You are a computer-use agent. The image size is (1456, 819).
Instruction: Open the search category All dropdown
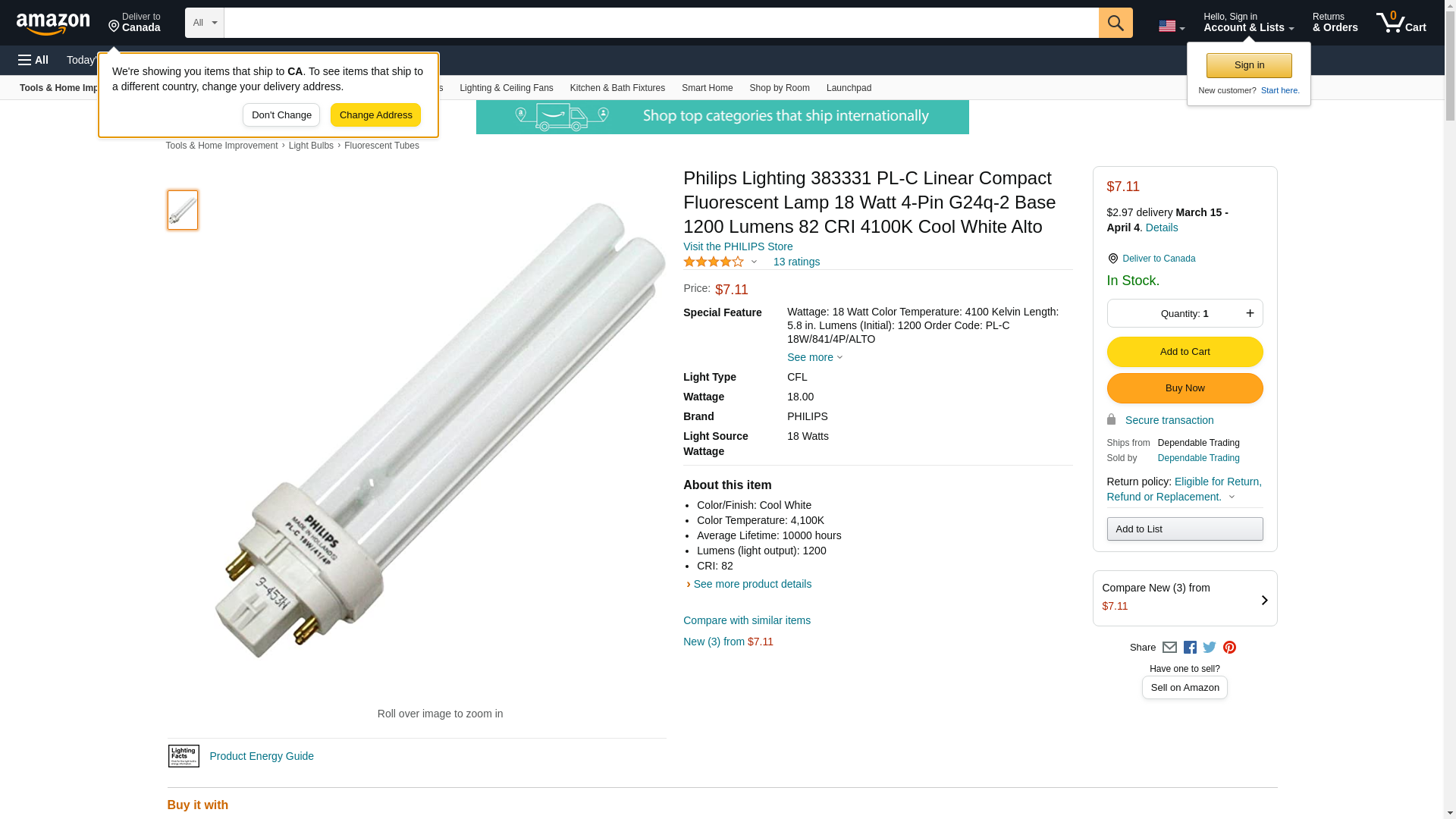(204, 23)
